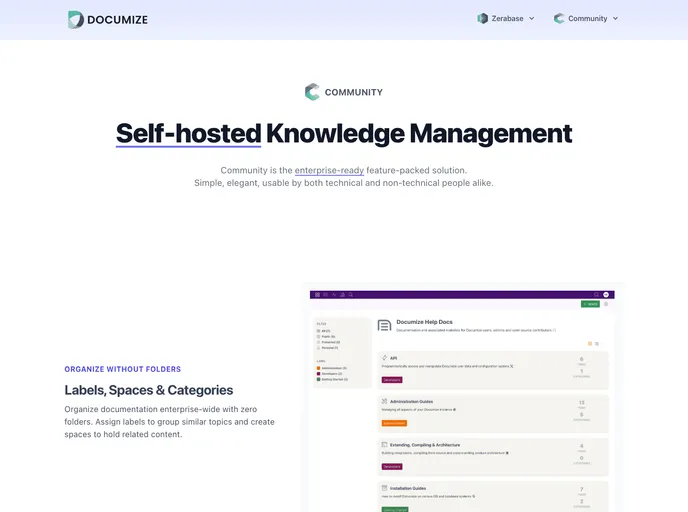The image size is (688, 512).
Task: Click the Zerabase cube icon in the navigation
Action: [x=482, y=18]
